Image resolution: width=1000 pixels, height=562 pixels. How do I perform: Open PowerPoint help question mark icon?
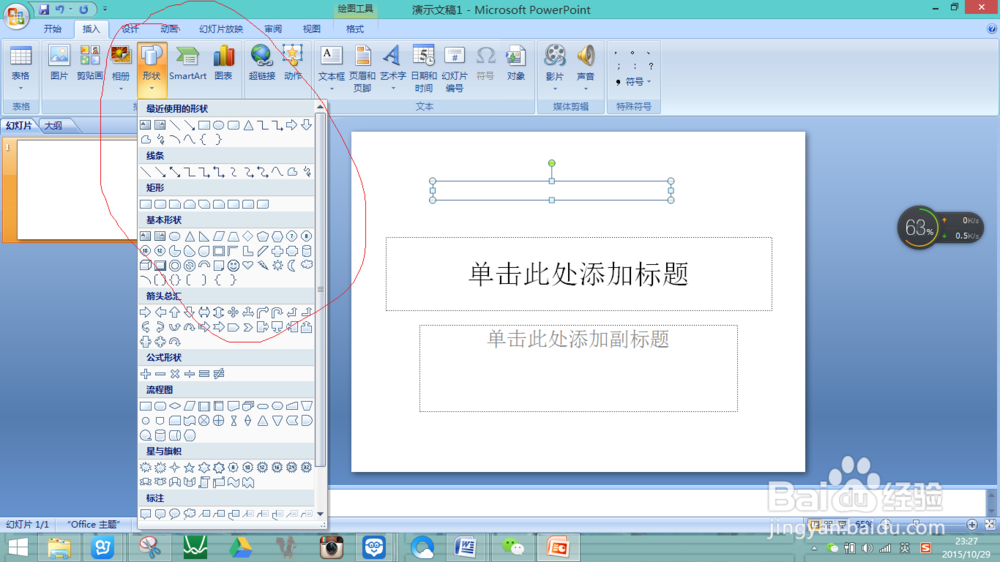tap(991, 29)
